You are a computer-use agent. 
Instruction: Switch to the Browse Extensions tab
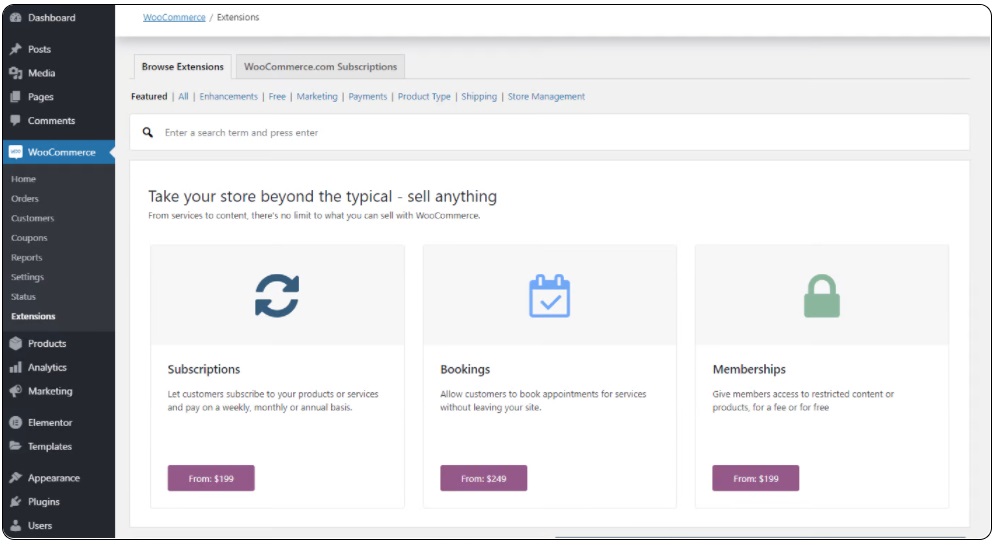pyautogui.click(x=183, y=67)
